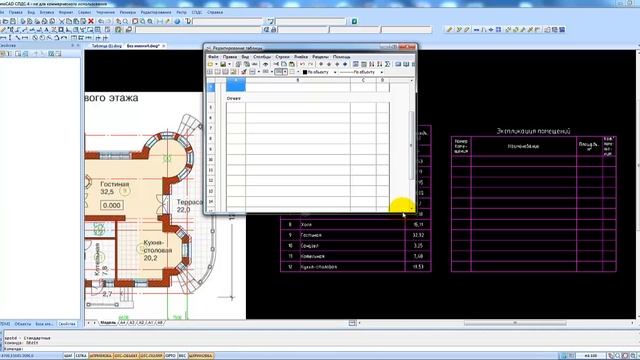Redo action in table editor toolbar
640x360 pixels.
tap(311, 64)
